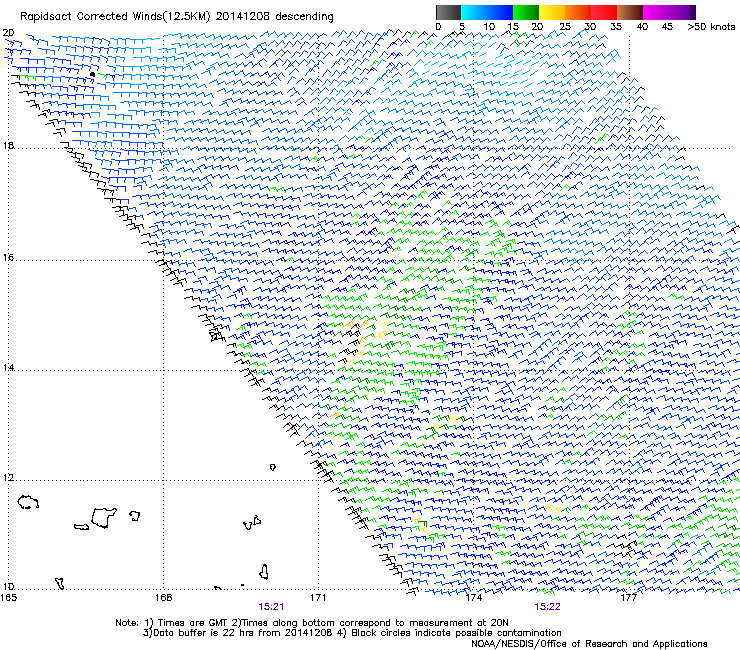Click the purple time marker '15:22'
This screenshot has height=650, width=740.
tap(547, 607)
